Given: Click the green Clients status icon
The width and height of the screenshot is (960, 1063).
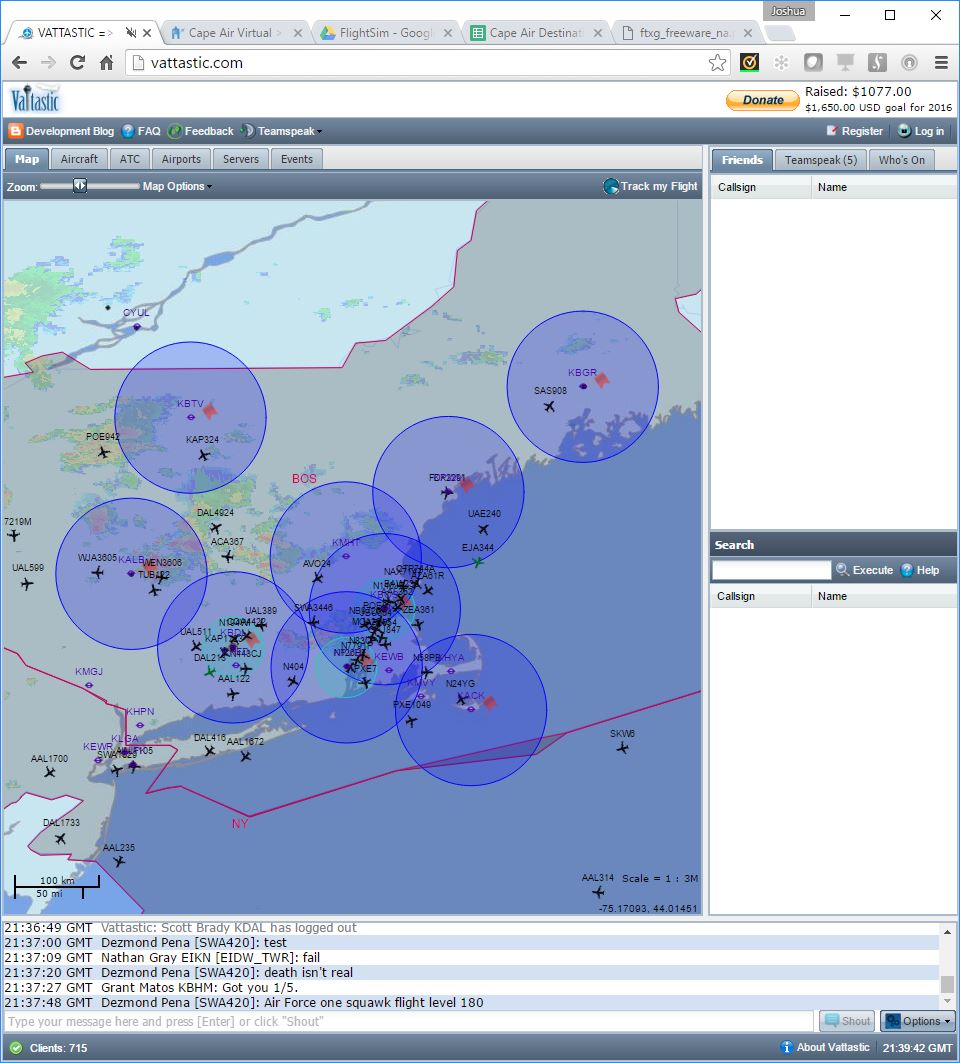Looking at the screenshot, I should click(16, 1048).
